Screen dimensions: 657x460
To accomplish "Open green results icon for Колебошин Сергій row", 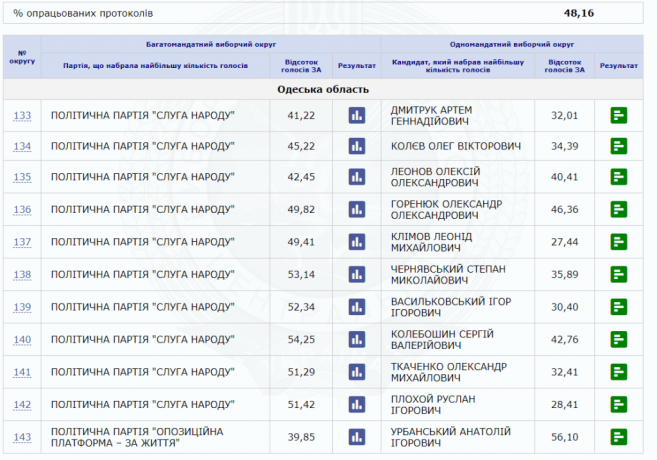I will click(618, 339).
